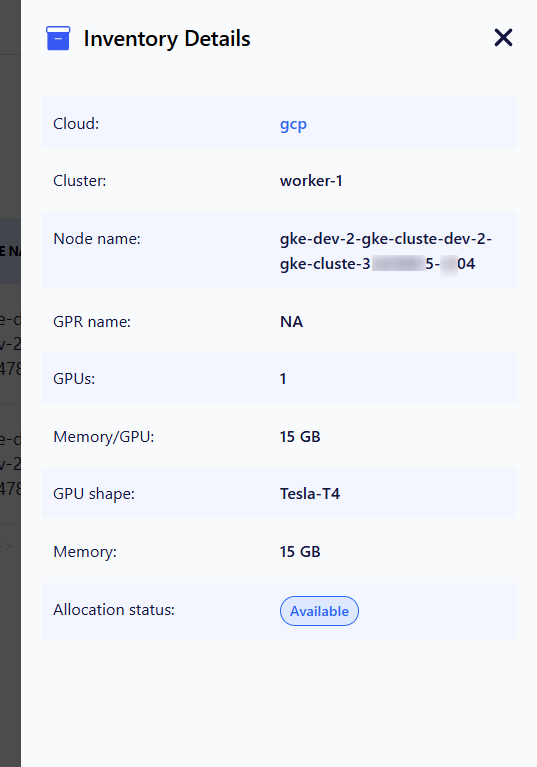Click the blue inventory box icon
The height and width of the screenshot is (767, 537).
[x=58, y=38]
